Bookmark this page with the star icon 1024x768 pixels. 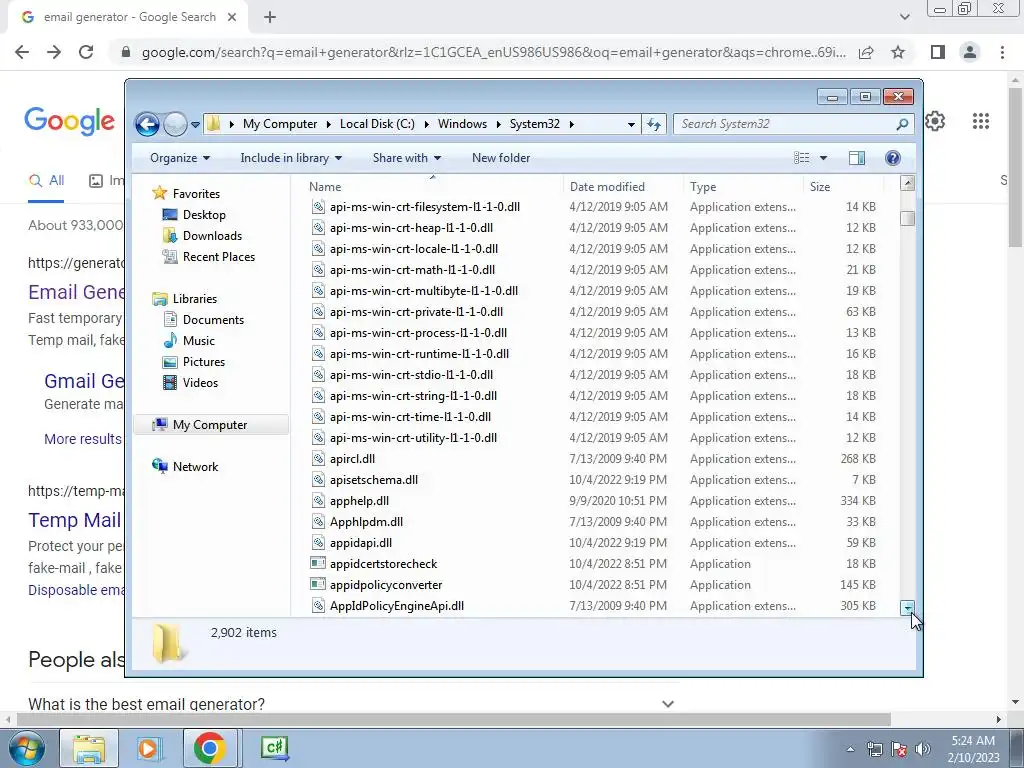(898, 52)
